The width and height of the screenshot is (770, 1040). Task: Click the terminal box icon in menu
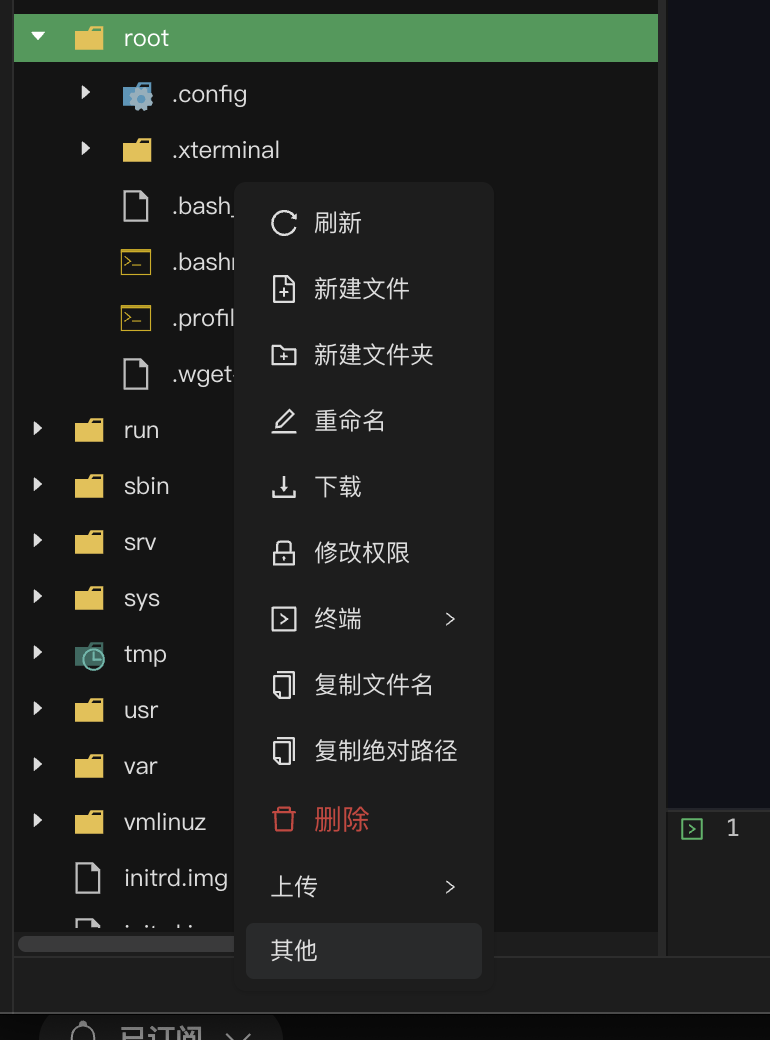(x=284, y=619)
